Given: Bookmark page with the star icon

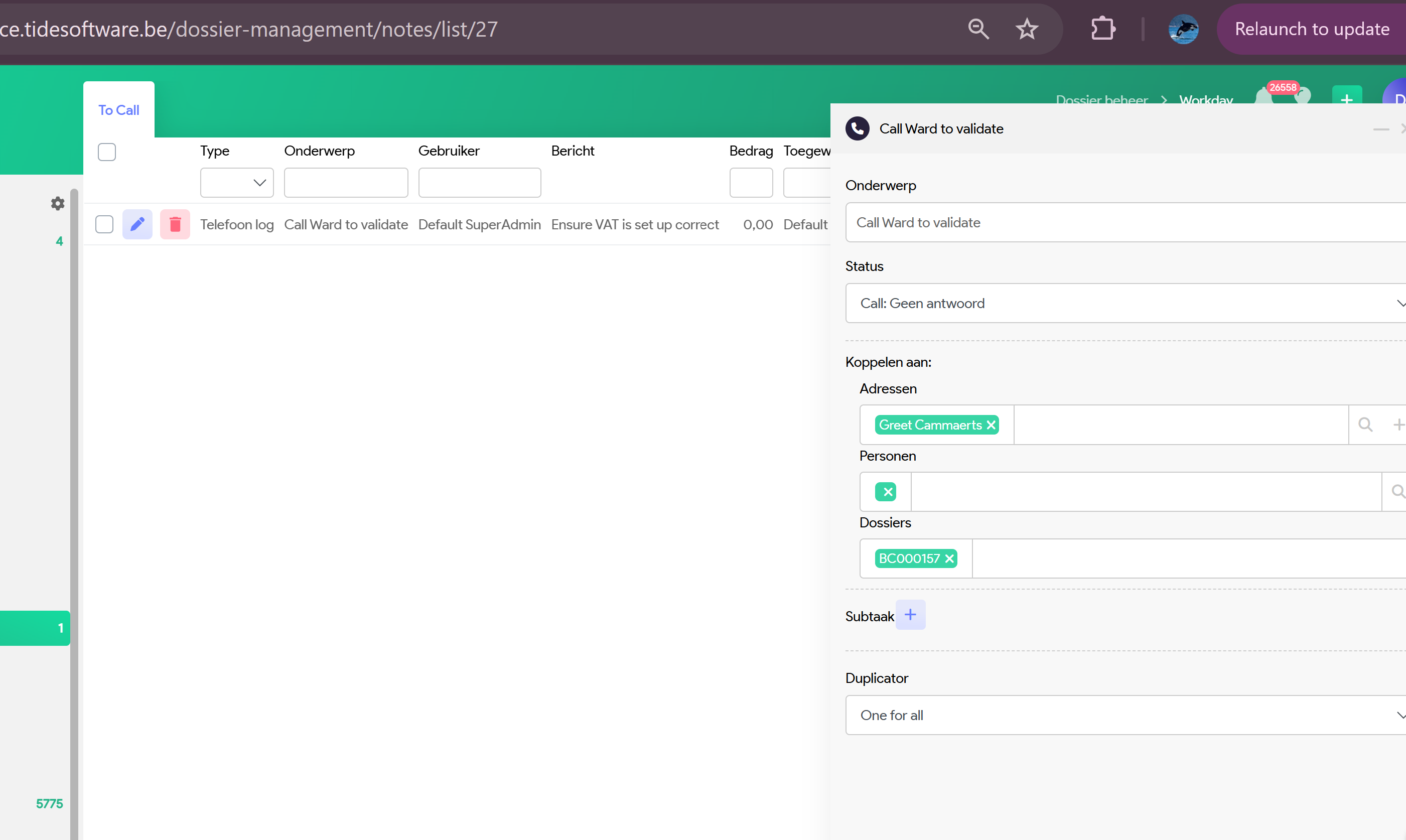Looking at the screenshot, I should click(1026, 29).
